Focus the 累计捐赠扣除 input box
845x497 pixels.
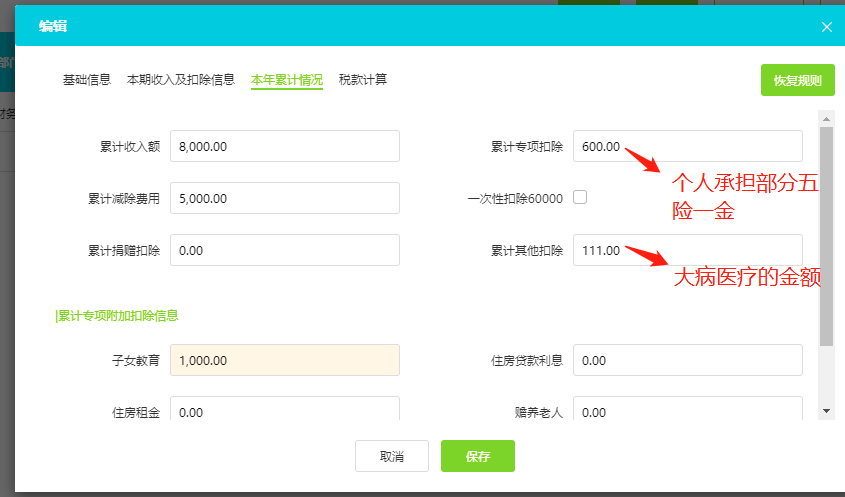285,250
